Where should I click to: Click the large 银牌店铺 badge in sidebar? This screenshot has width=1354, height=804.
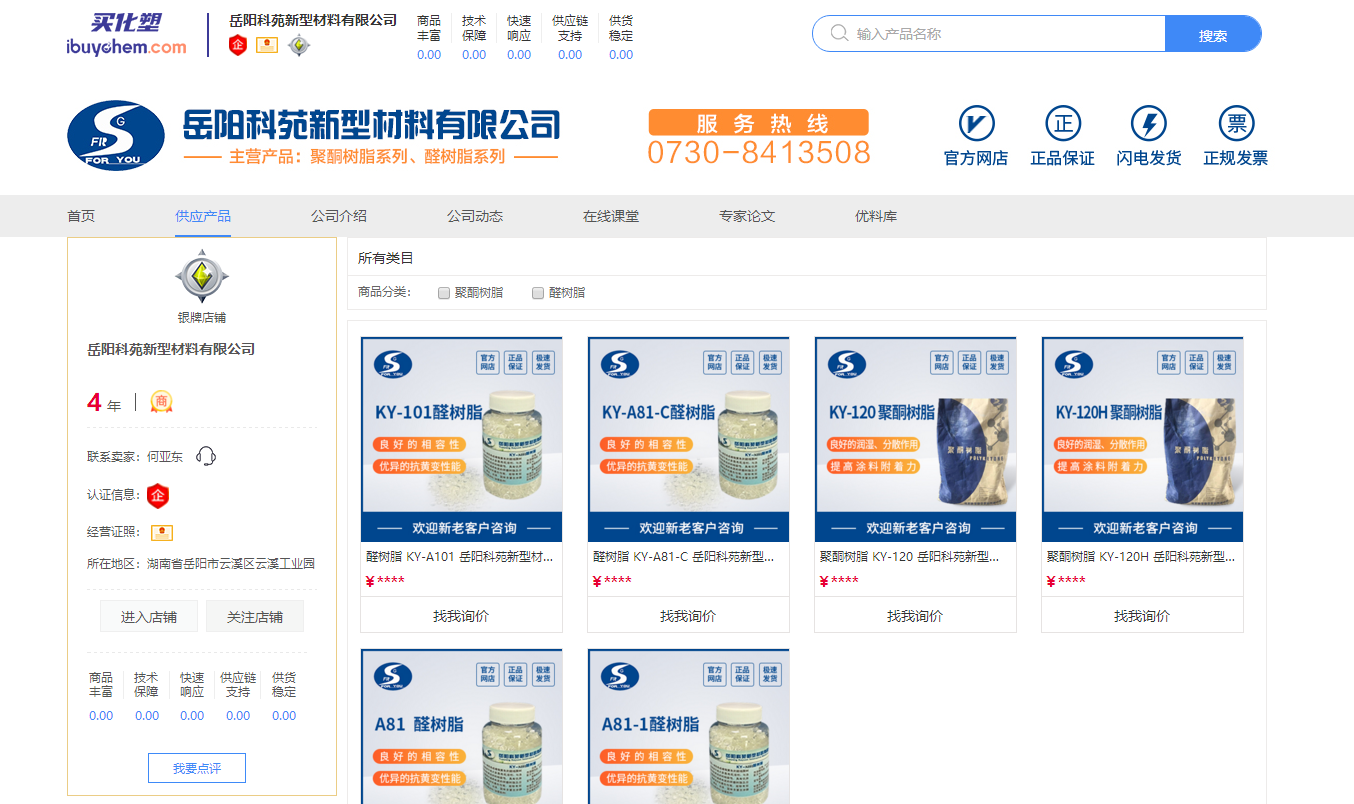pos(202,277)
